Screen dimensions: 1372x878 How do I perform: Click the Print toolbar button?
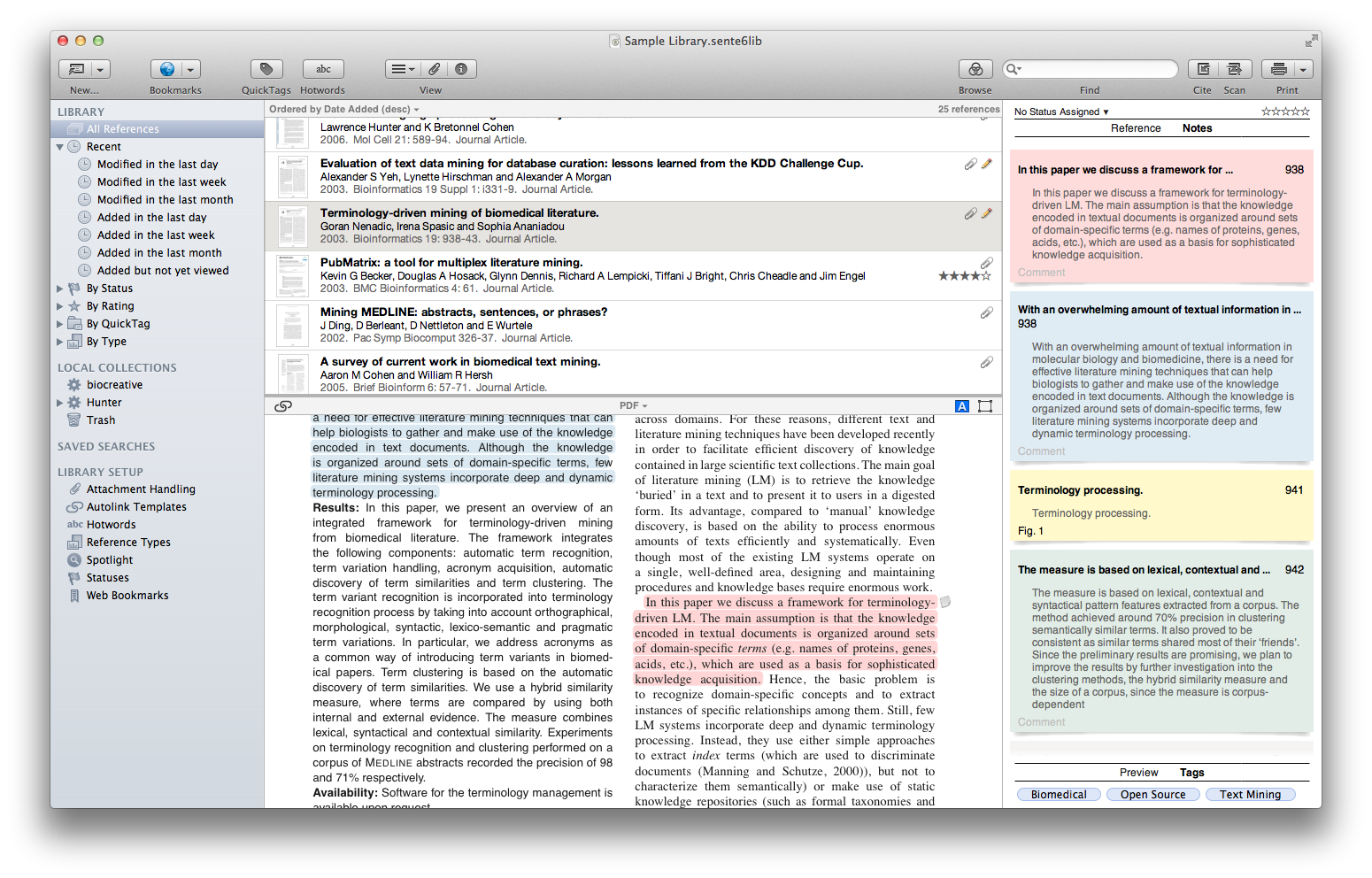pyautogui.click(x=1278, y=69)
